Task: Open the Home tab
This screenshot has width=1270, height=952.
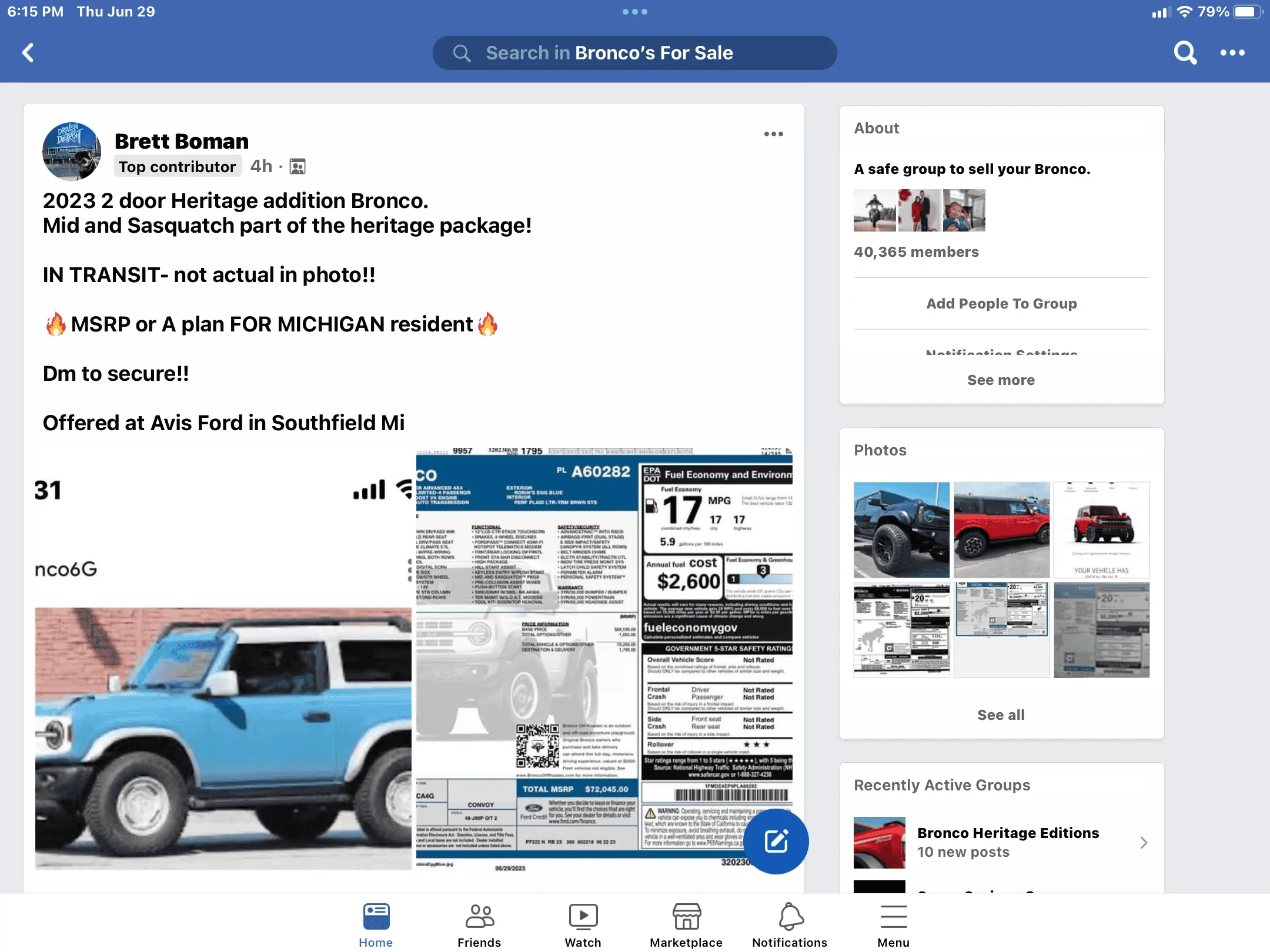Action: pyautogui.click(x=376, y=925)
